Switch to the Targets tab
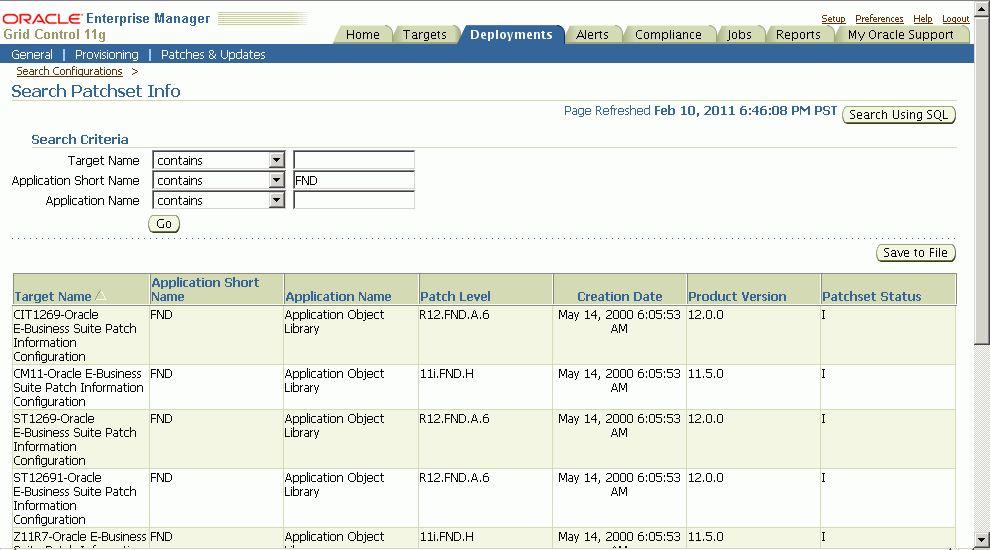Image resolution: width=990 pixels, height=550 pixels. [x=424, y=35]
